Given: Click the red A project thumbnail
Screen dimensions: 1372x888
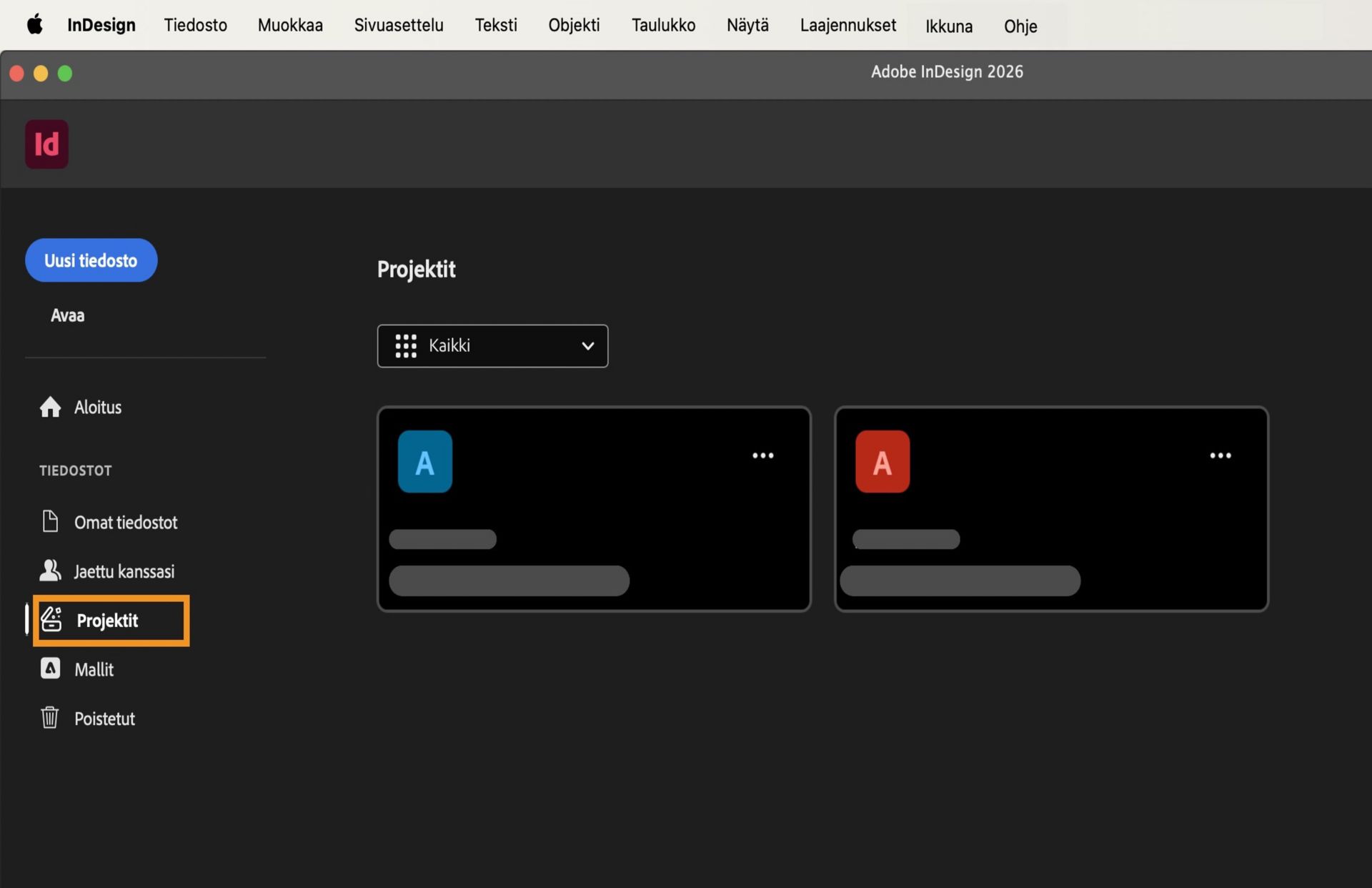Looking at the screenshot, I should pyautogui.click(x=882, y=462).
